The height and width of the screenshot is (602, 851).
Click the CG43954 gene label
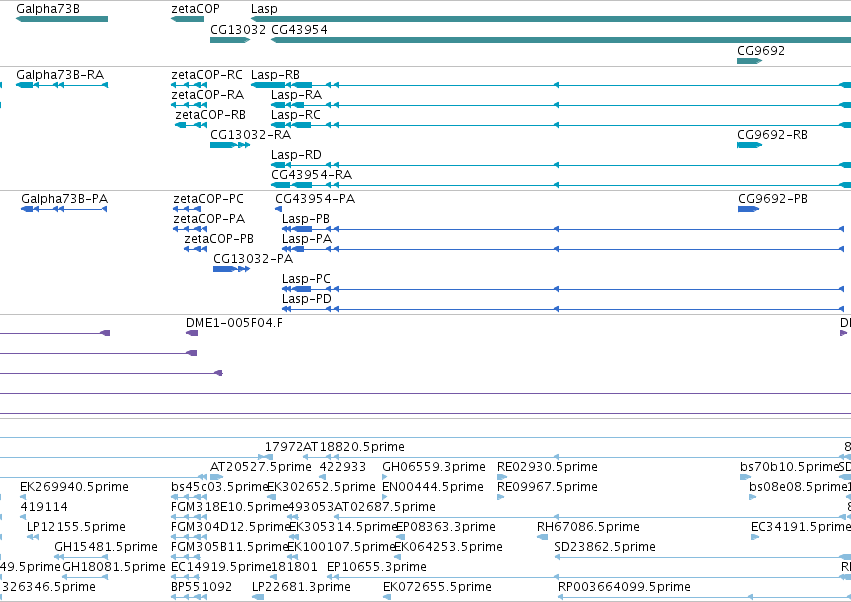(299, 30)
